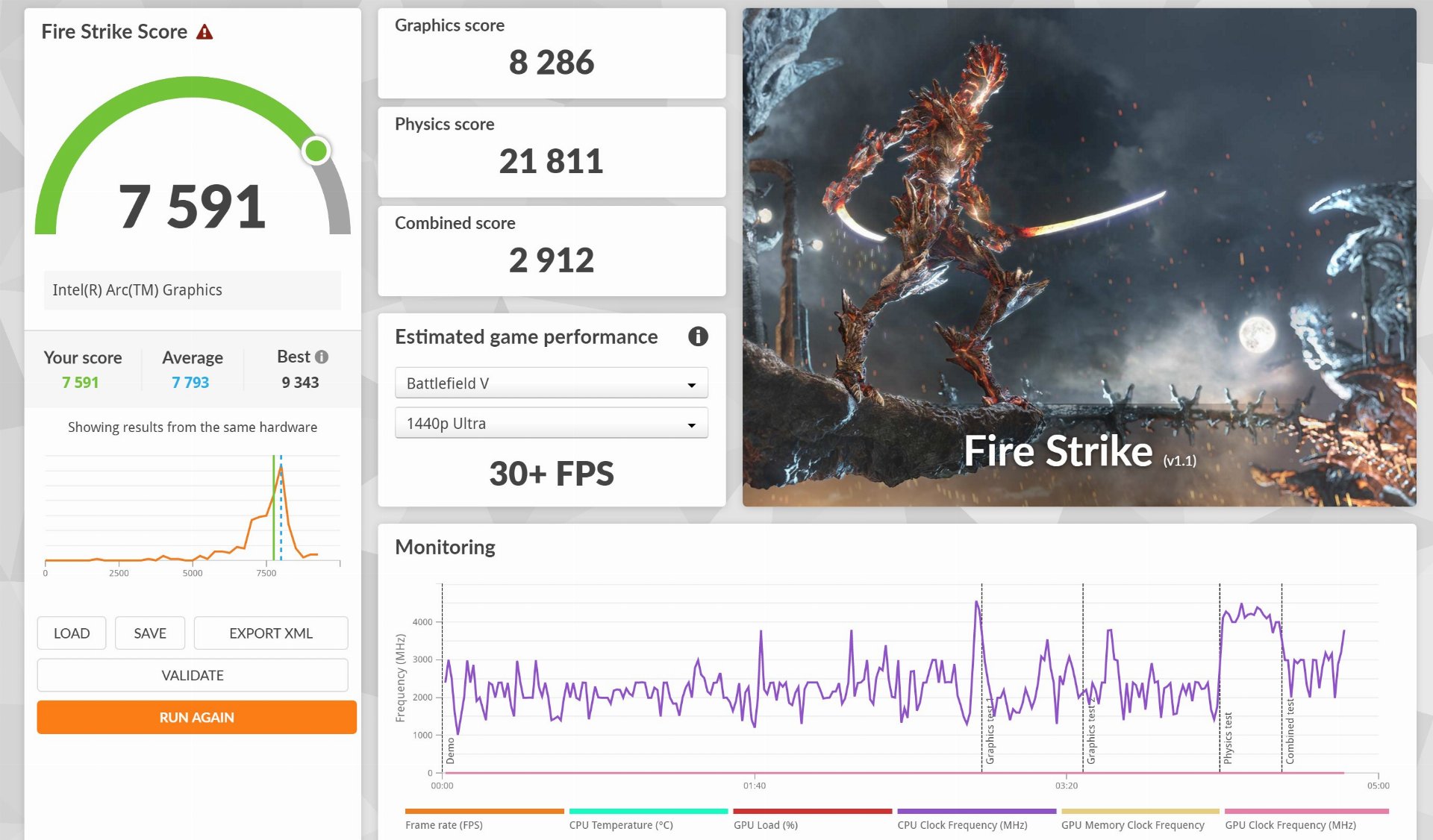
Task: Click the Average score 7 793
Action: tap(190, 383)
